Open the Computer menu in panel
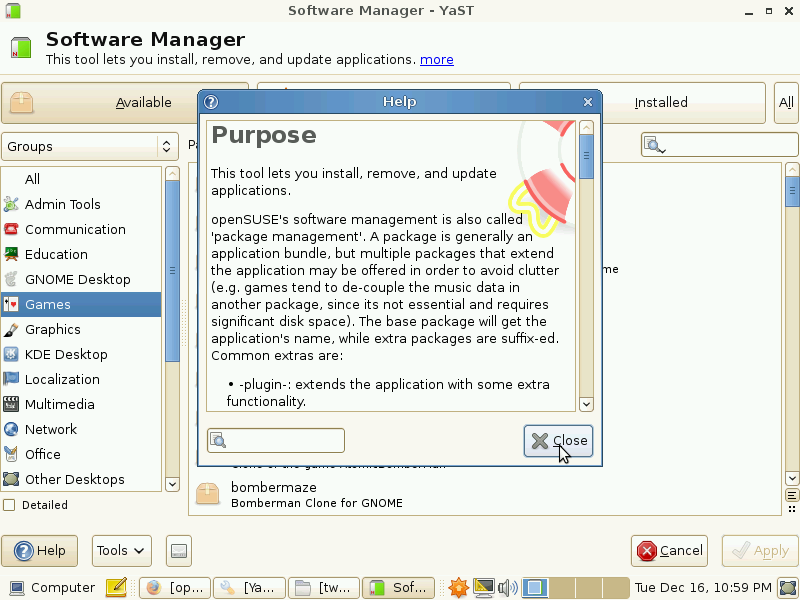The width and height of the screenshot is (800, 600). click(52, 588)
